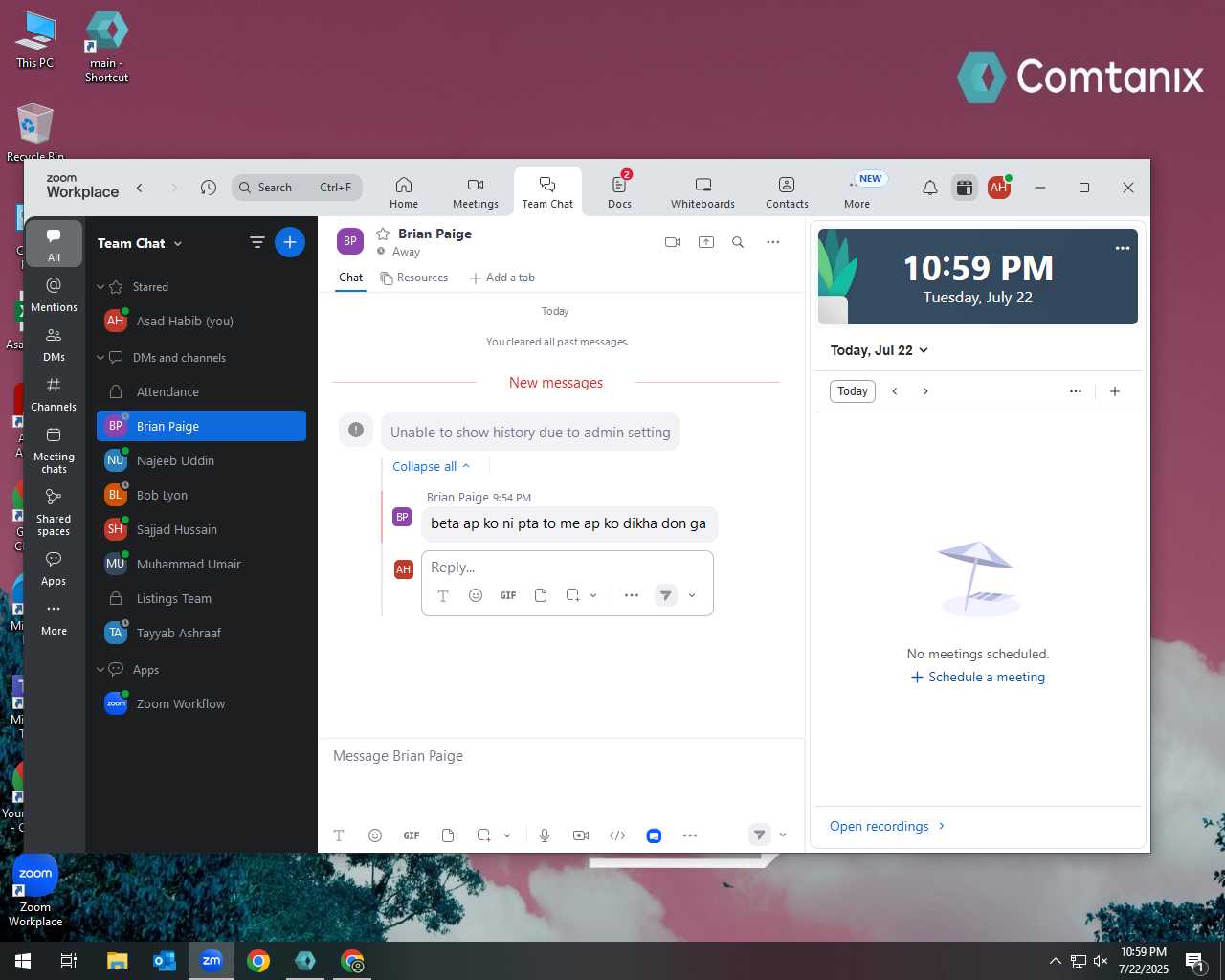The image size is (1225, 980).
Task: Open the chat list filter icon
Action: coord(256,242)
